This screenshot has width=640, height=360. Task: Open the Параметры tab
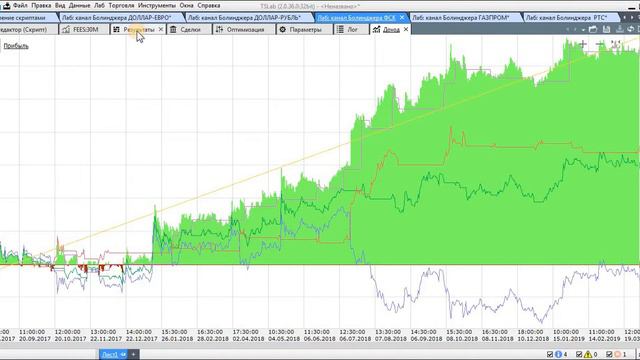(305, 29)
